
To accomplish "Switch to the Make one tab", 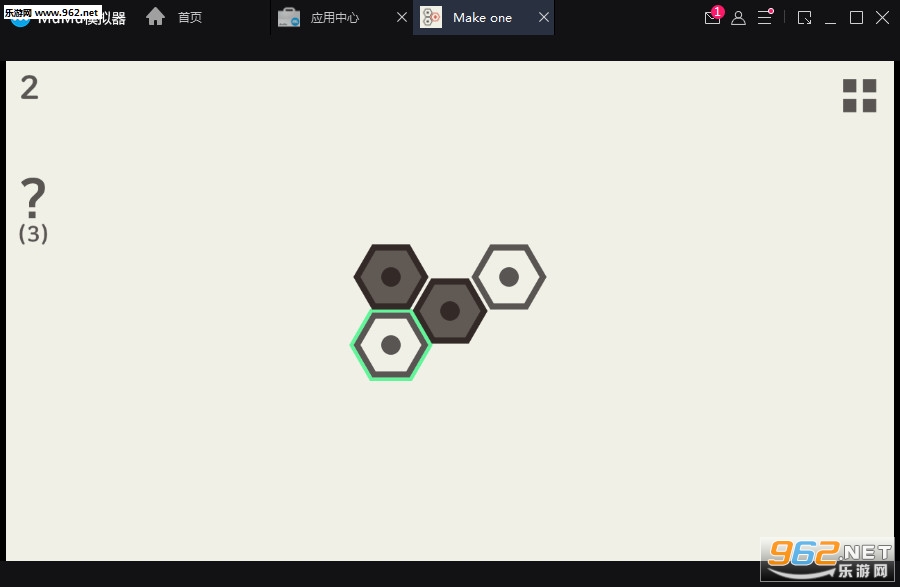I will tap(483, 18).
